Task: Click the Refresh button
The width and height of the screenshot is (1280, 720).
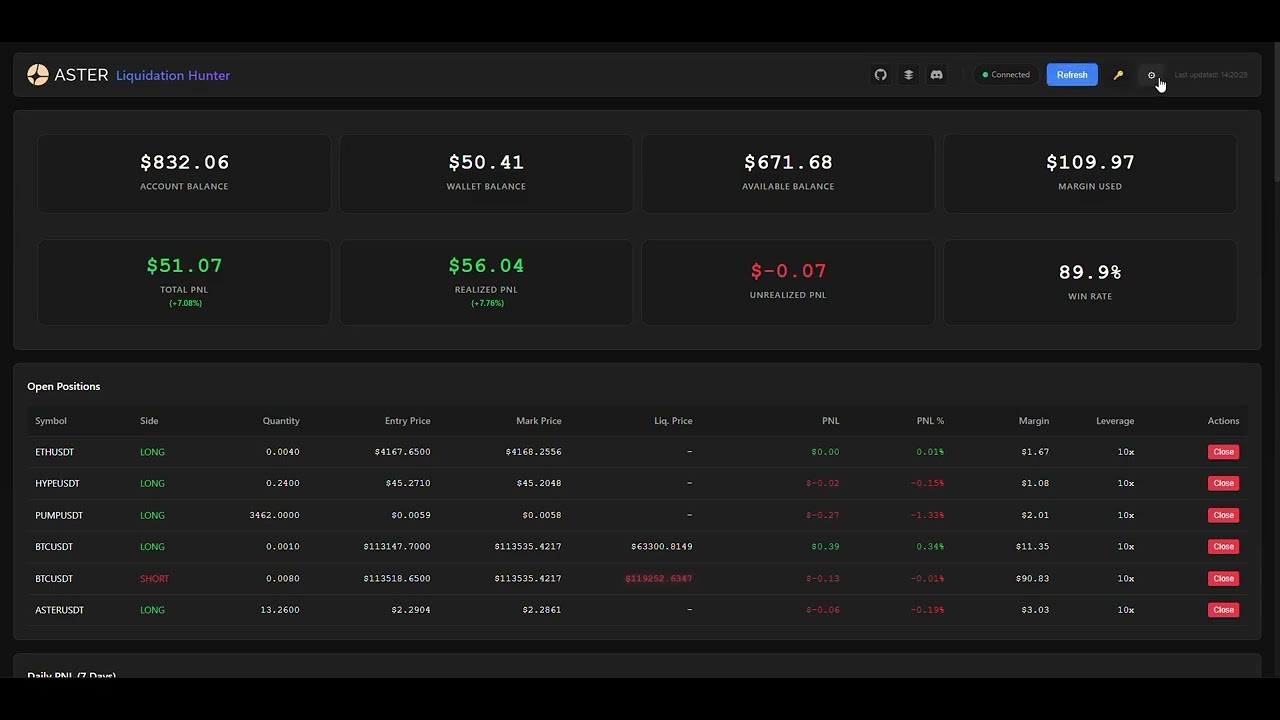Action: pyautogui.click(x=1071, y=74)
